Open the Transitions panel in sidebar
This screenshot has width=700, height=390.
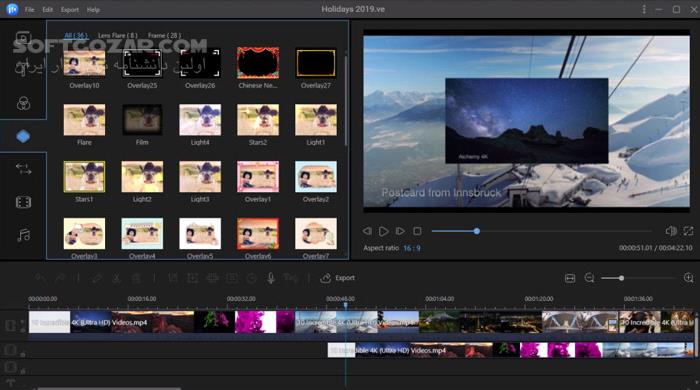tap(23, 169)
